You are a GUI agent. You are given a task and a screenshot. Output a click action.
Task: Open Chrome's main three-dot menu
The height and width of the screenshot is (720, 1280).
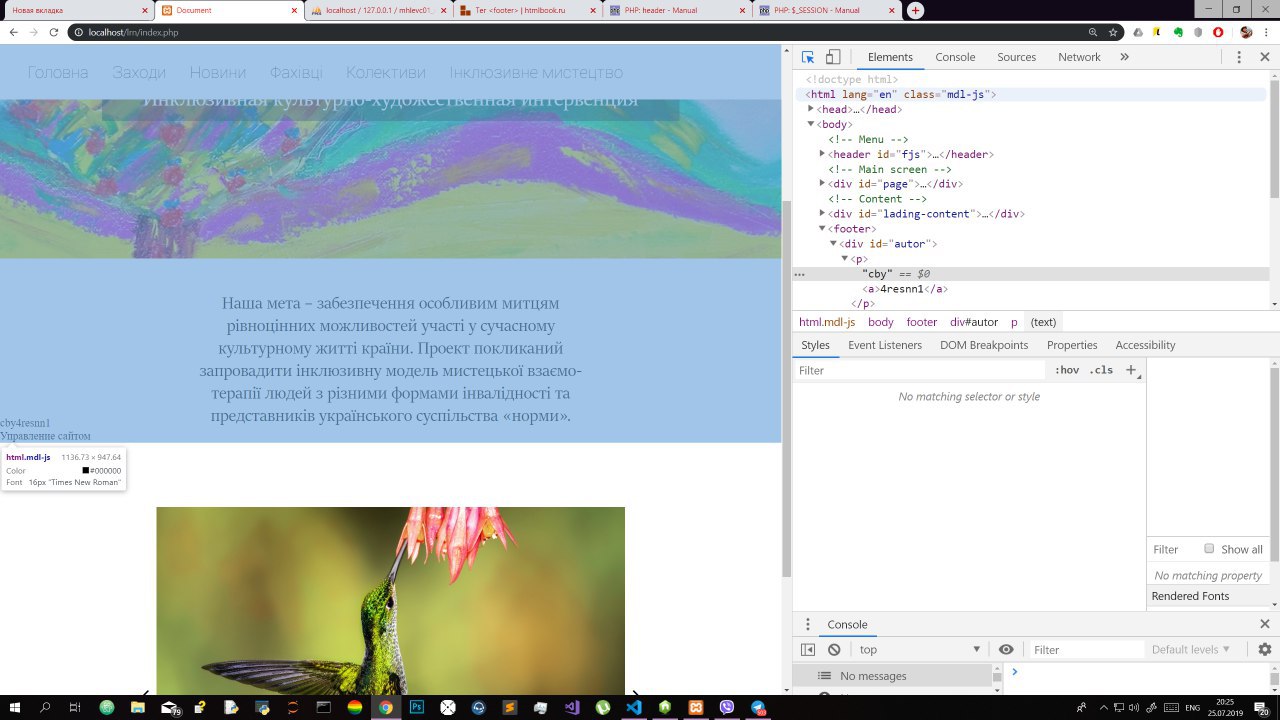point(1266,32)
